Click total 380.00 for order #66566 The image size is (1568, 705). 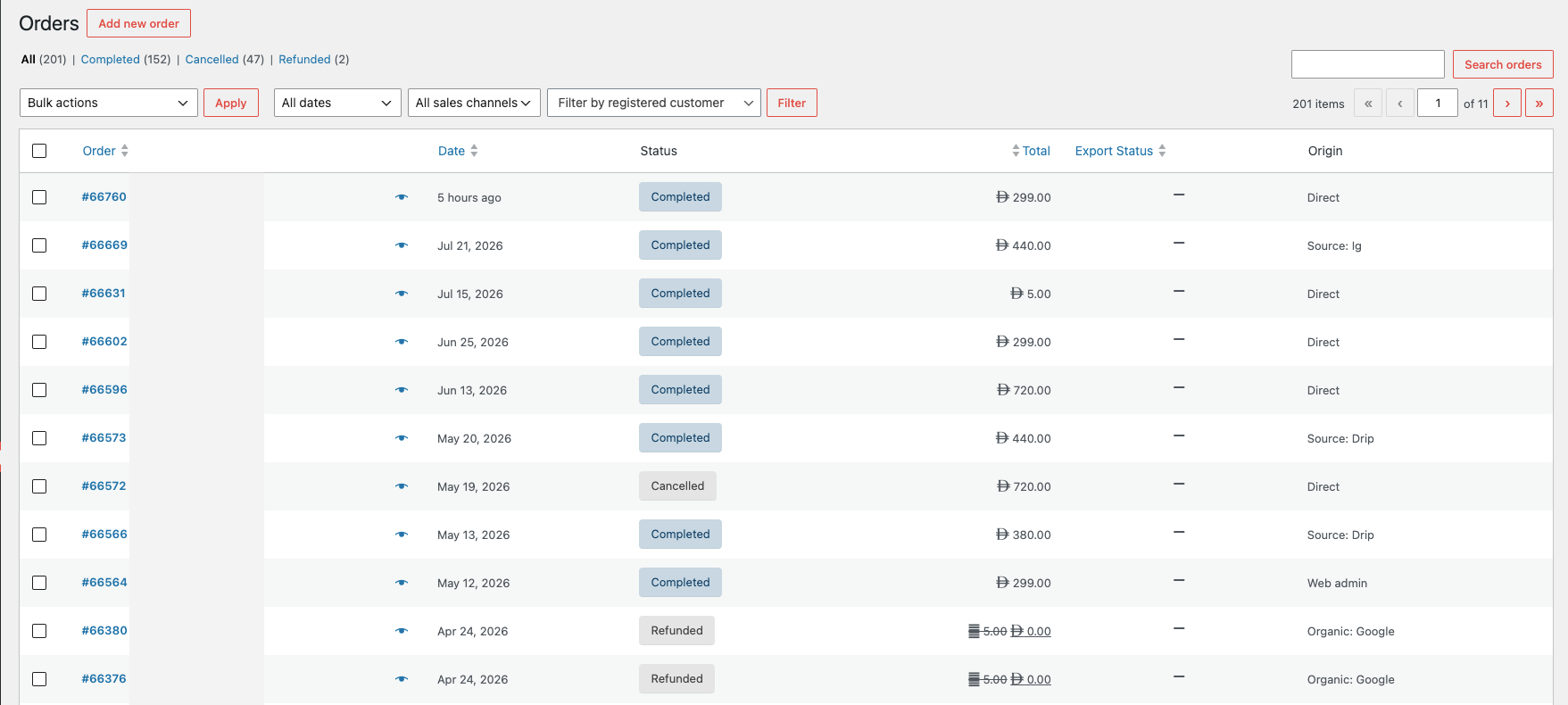1024,535
